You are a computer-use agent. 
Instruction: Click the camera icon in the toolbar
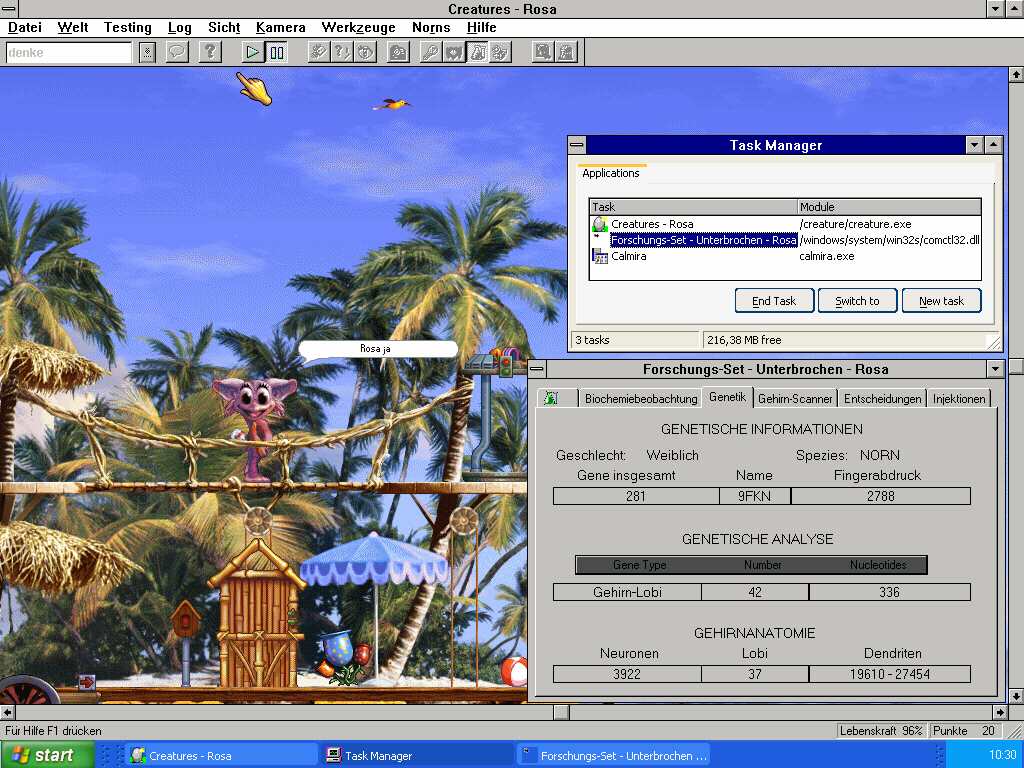coord(398,52)
